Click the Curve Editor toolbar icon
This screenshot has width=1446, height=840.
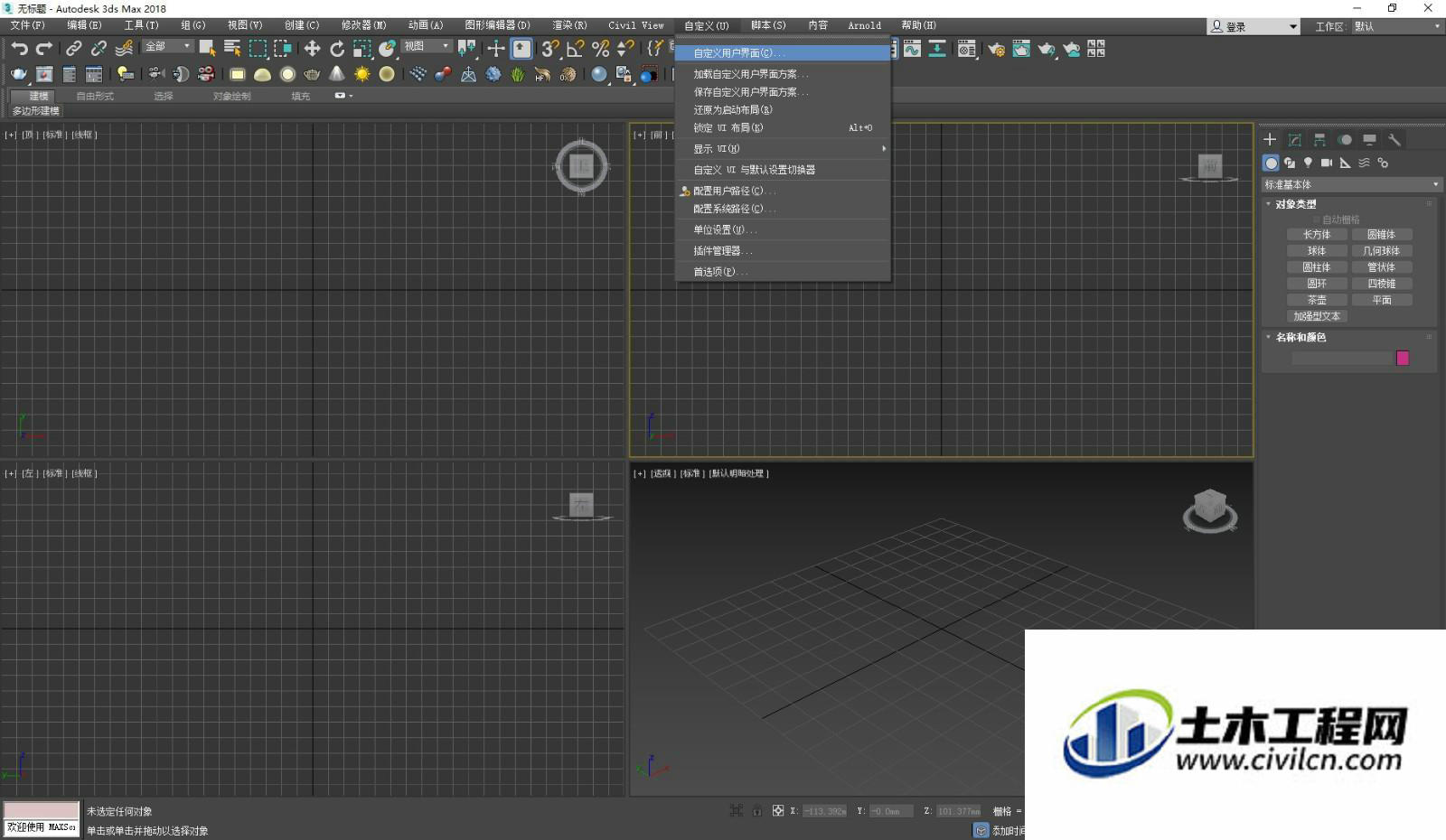[x=912, y=49]
